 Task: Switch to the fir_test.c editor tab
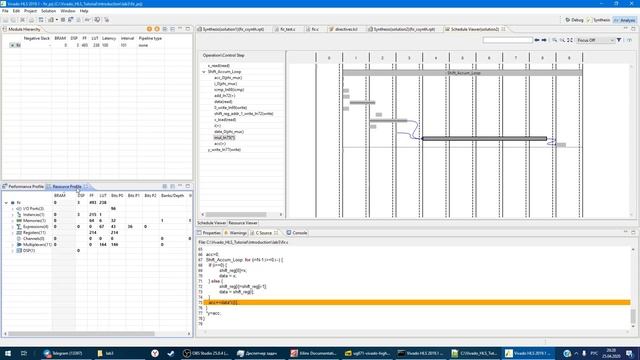pyautogui.click(x=285, y=29)
